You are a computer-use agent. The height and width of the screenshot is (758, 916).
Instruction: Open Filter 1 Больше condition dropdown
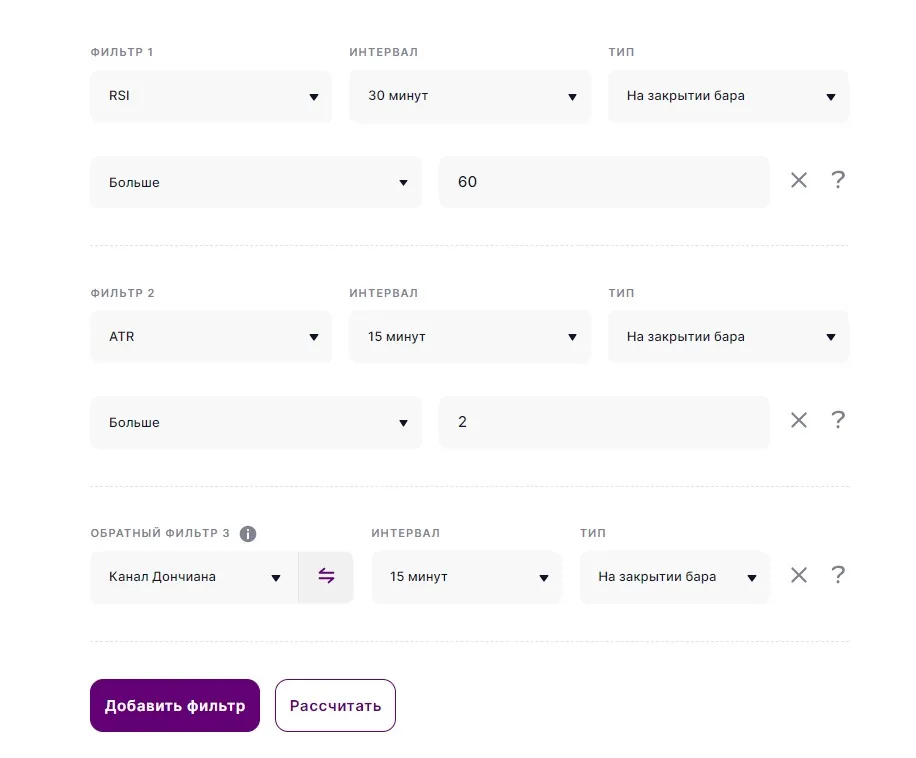(255, 183)
